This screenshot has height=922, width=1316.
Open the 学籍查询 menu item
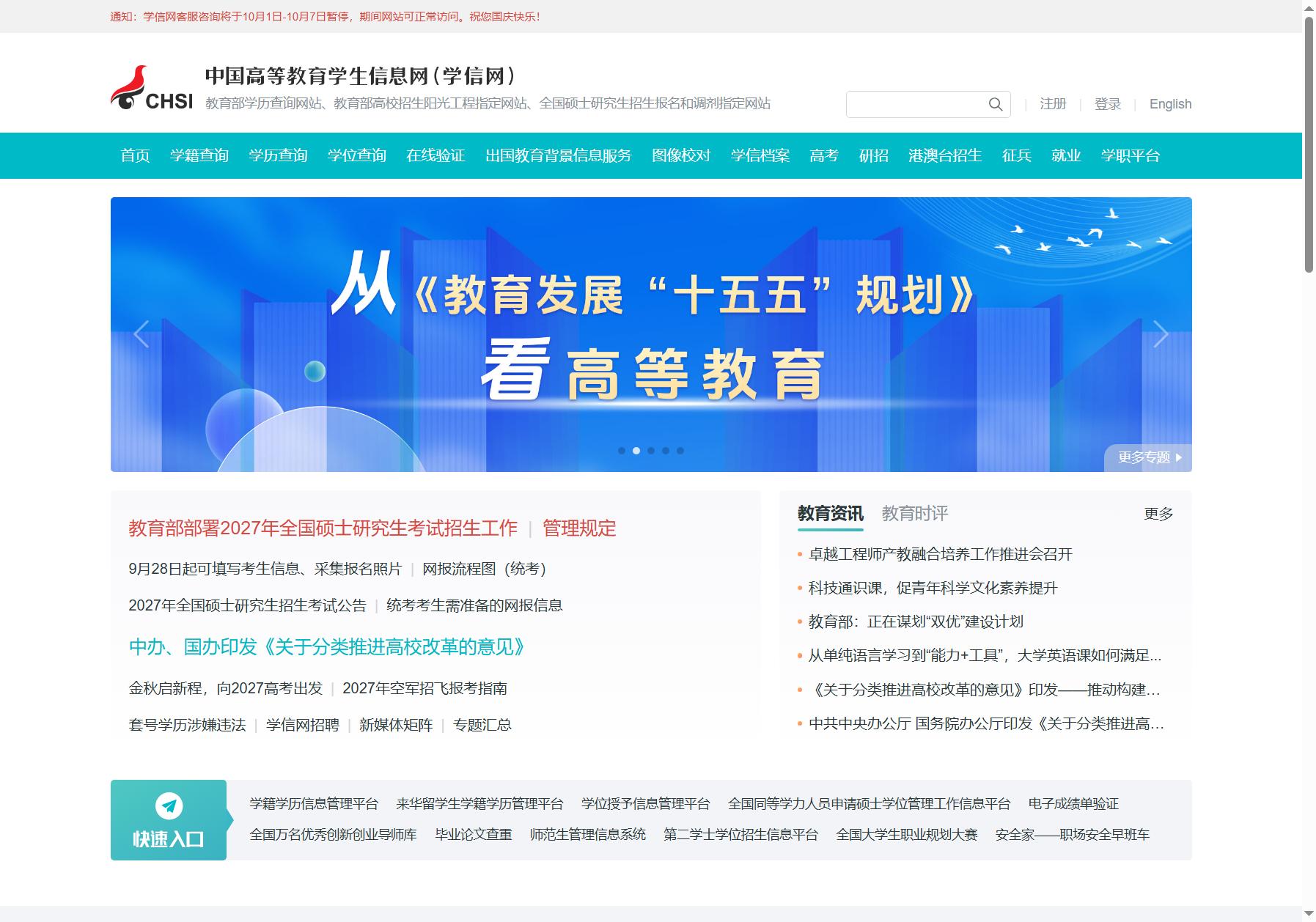point(199,155)
